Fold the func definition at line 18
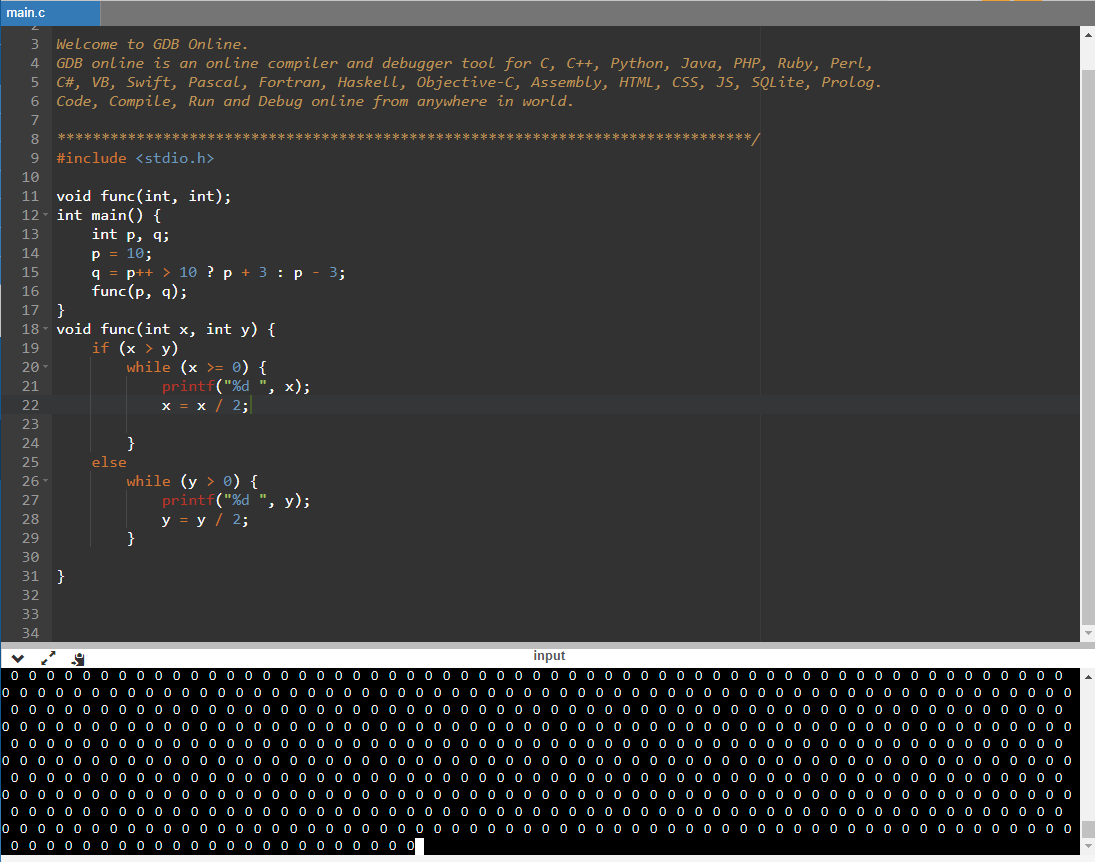 pyautogui.click(x=47, y=330)
